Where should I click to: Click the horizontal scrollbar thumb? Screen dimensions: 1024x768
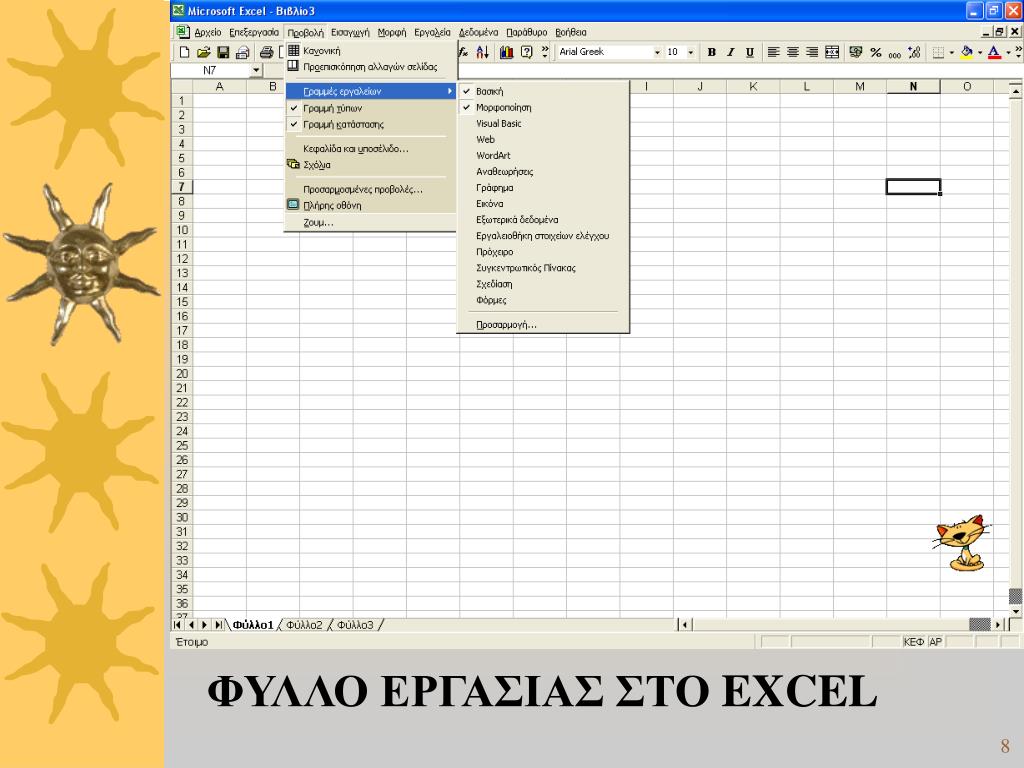tap(980, 625)
